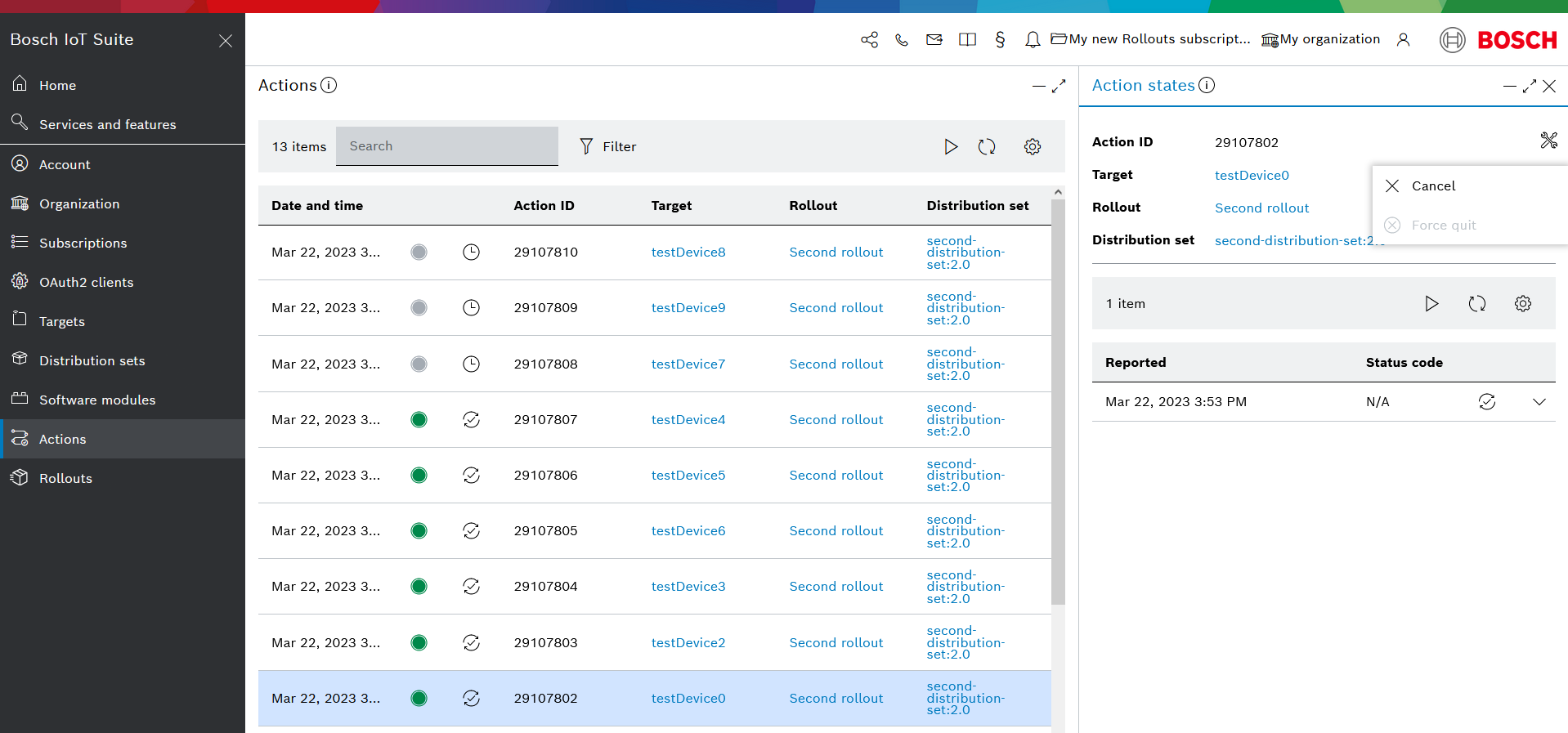Click the share icon in top header
This screenshot has height=733, width=1568.
point(869,39)
